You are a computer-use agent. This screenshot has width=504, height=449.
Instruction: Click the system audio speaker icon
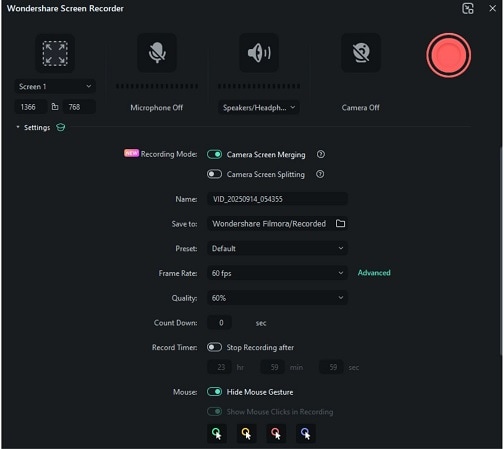(x=259, y=53)
